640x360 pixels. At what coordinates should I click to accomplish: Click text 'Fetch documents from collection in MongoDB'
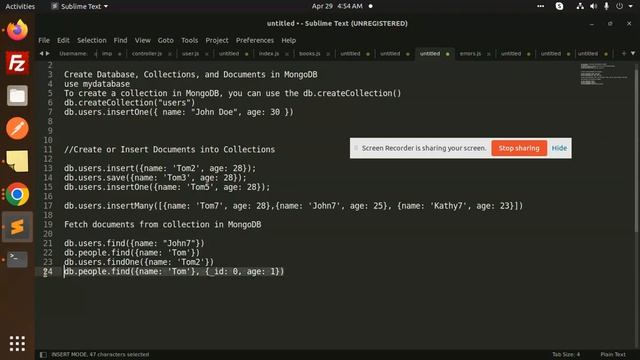click(x=162, y=224)
